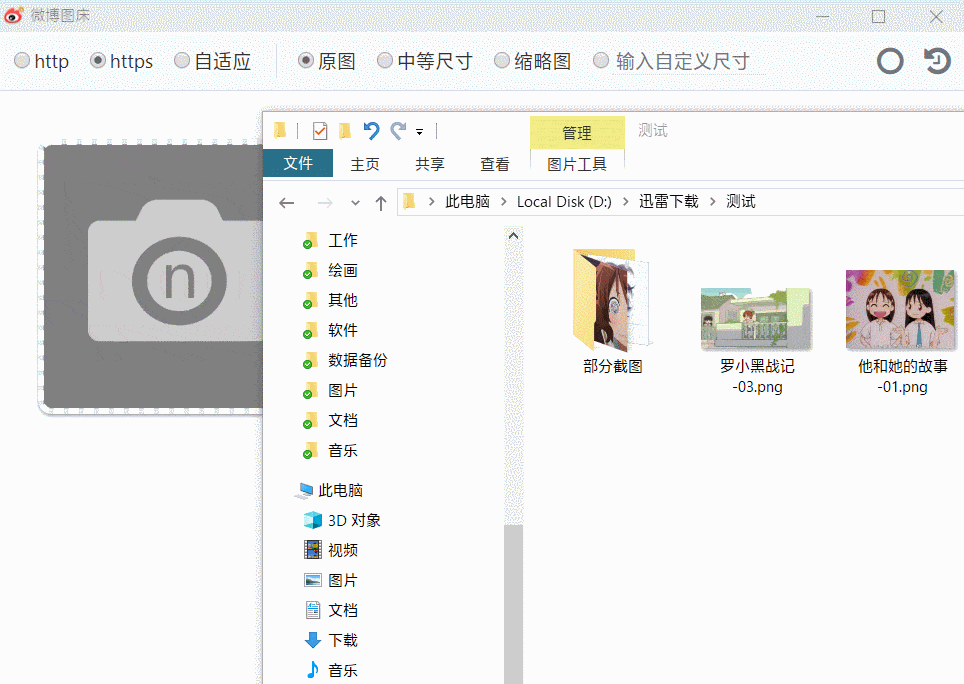Expand the recent locations dropdown arrow
Image resolution: width=964 pixels, height=684 pixels.
[x=355, y=203]
